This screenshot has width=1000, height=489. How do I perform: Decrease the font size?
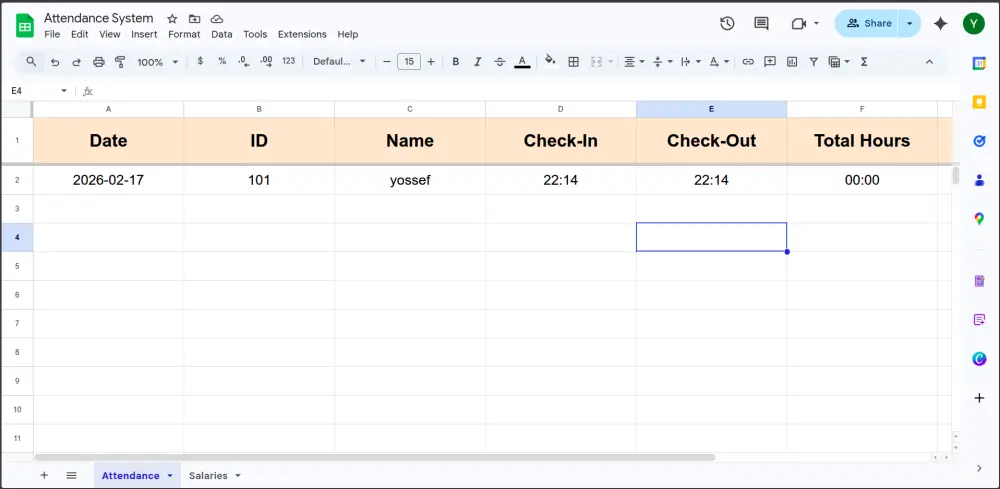(386, 62)
